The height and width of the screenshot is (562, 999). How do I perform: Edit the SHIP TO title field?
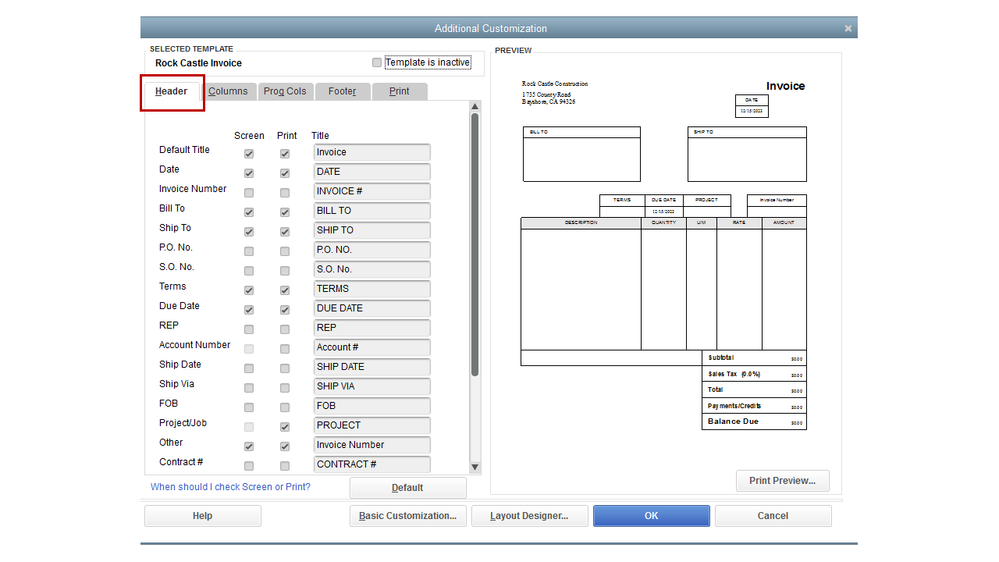tap(372, 230)
